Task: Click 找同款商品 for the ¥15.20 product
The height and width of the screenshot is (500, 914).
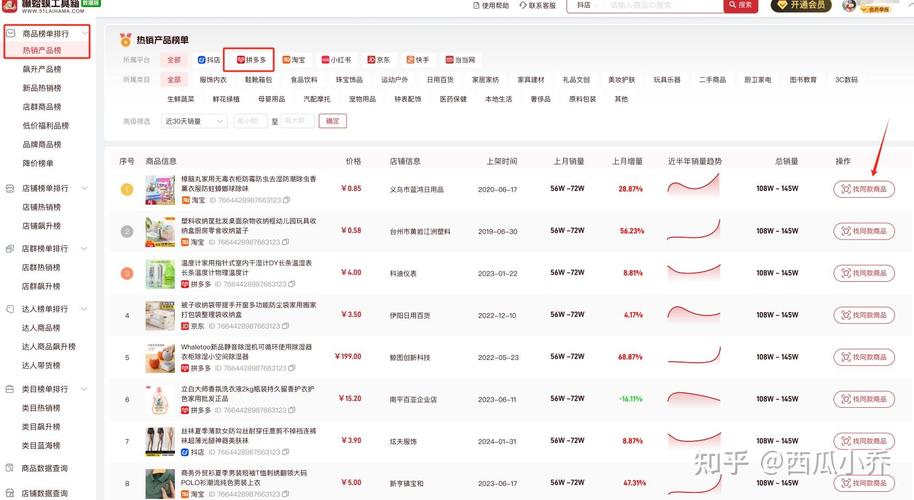Action: 864,399
